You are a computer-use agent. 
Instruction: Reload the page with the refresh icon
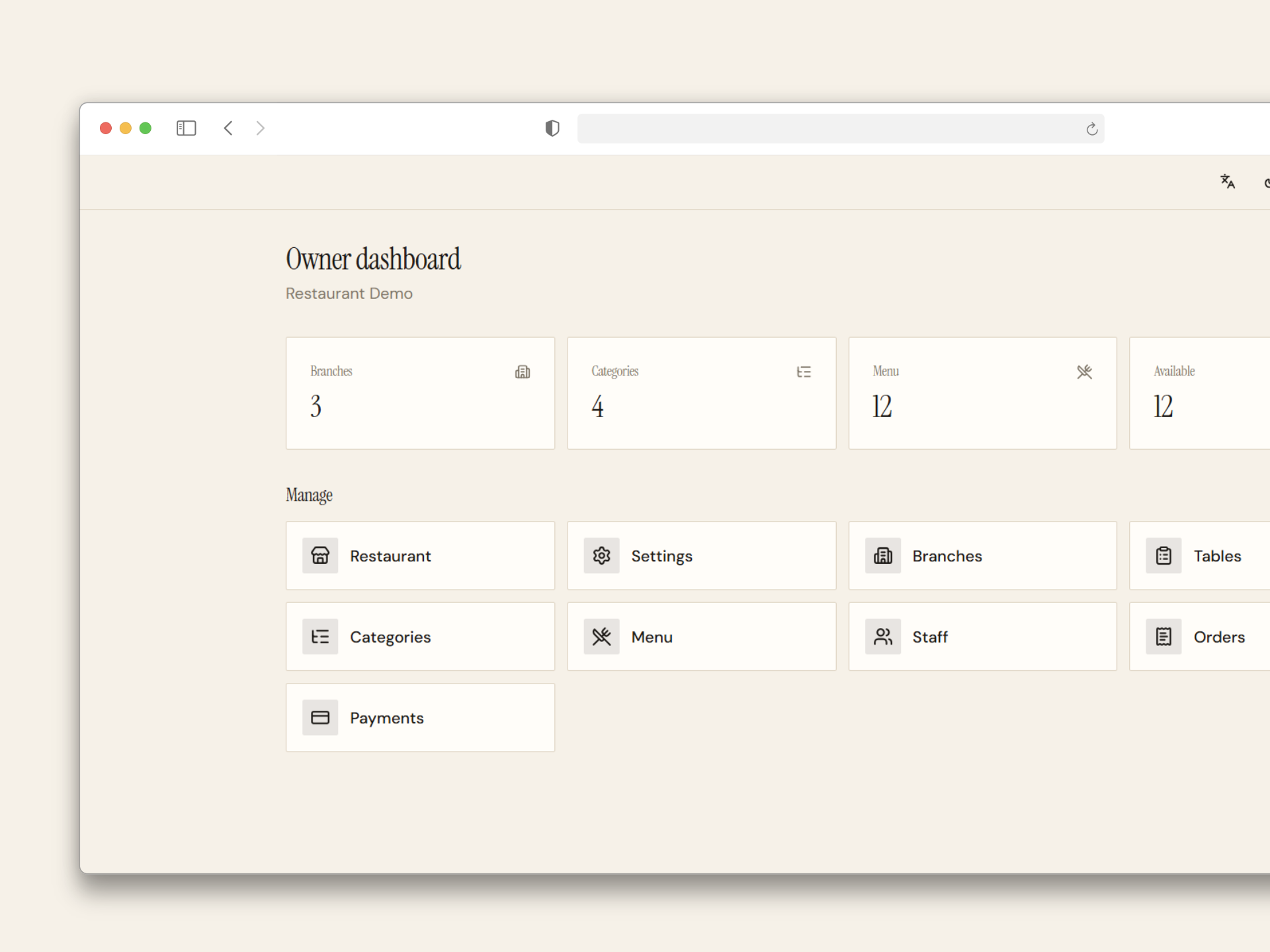(x=1091, y=129)
